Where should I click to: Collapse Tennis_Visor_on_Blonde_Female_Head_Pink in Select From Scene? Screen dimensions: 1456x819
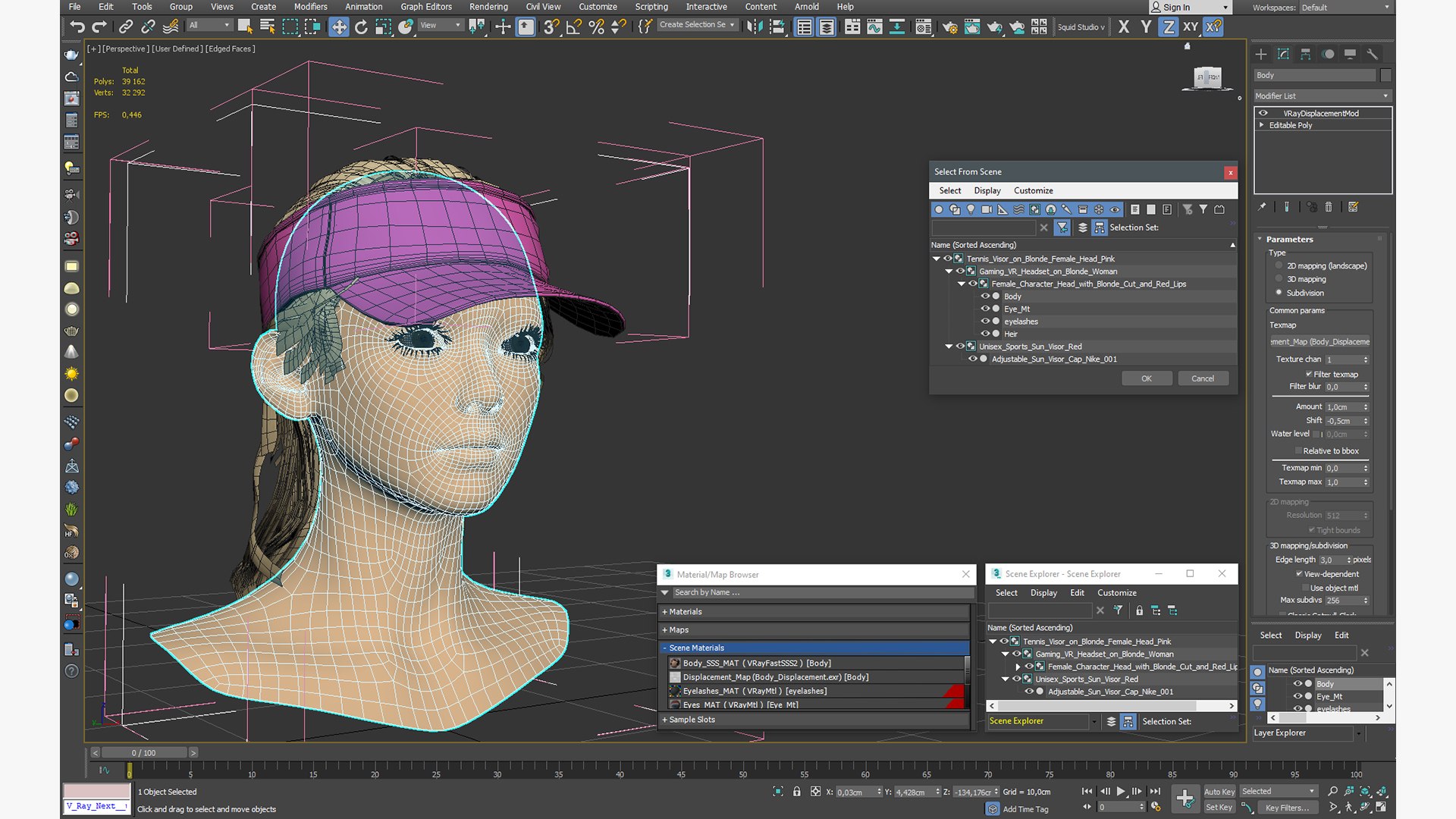[937, 259]
